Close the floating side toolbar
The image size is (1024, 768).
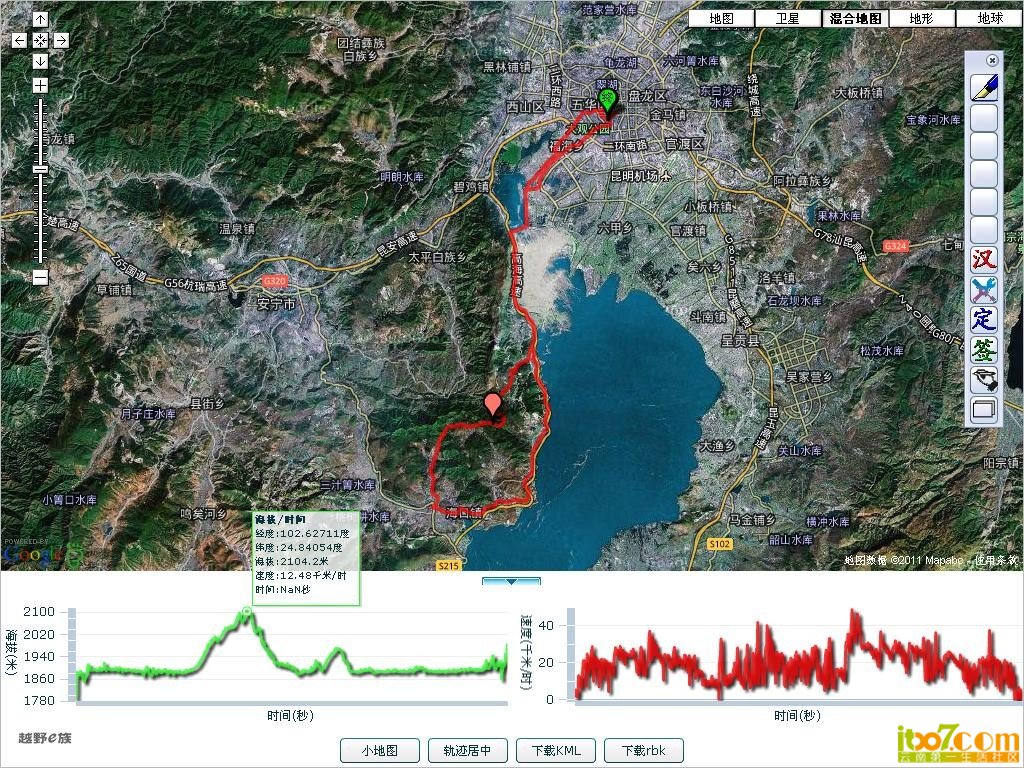[x=992, y=60]
